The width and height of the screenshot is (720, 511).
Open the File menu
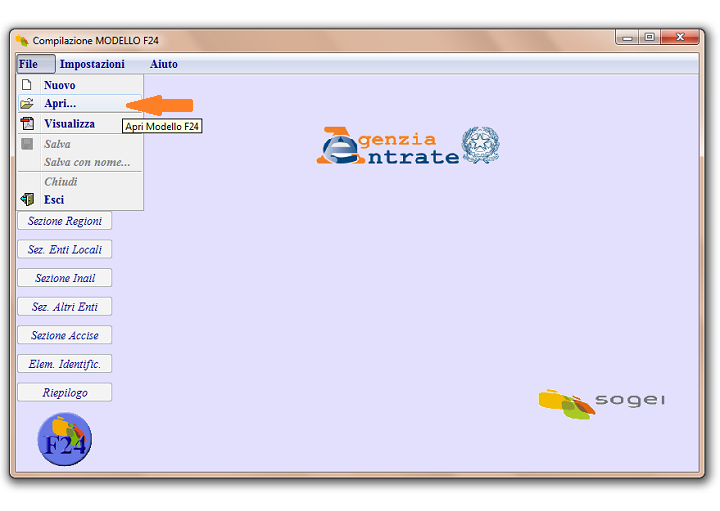(x=36, y=64)
